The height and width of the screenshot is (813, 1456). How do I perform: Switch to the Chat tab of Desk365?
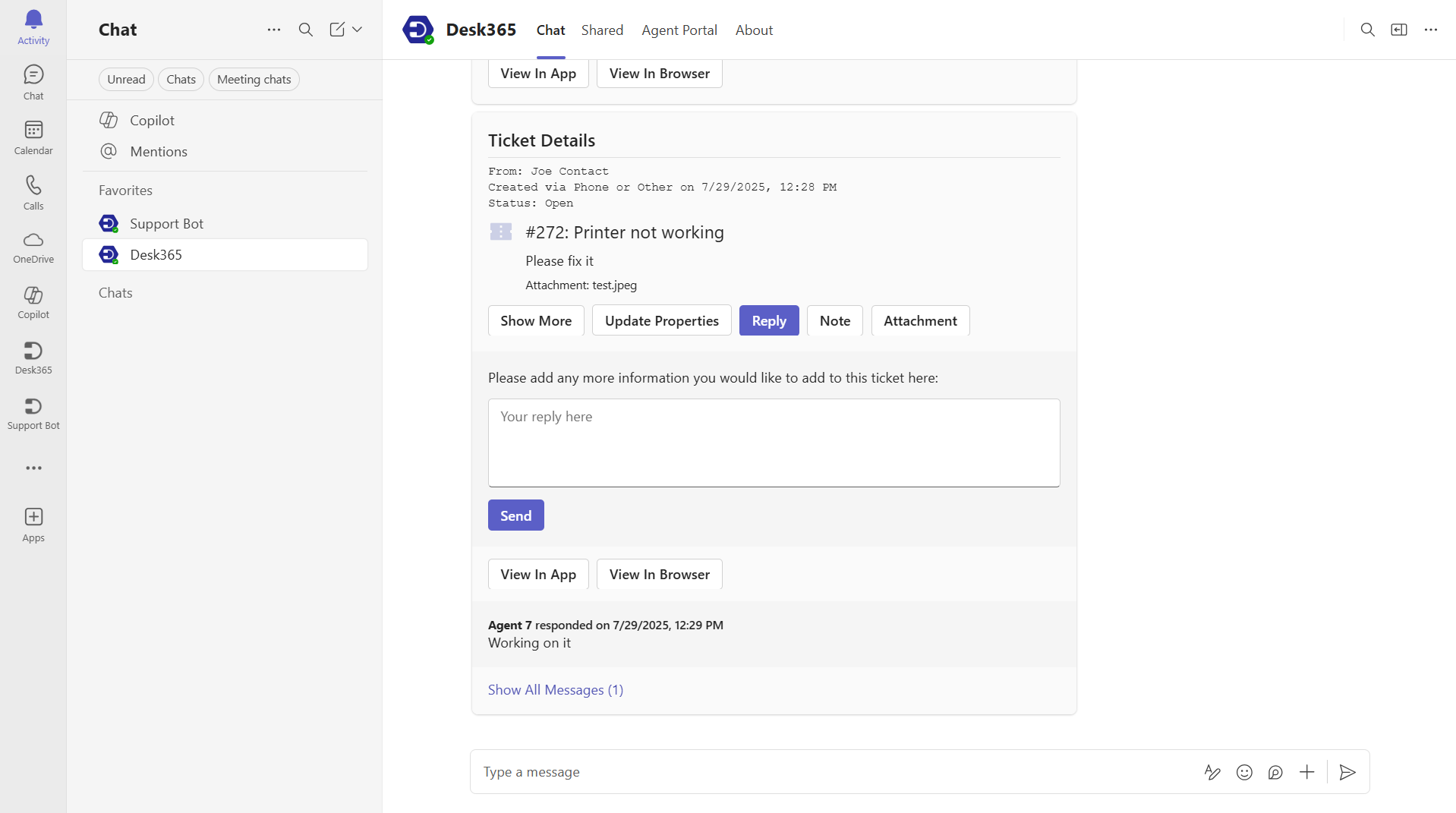tap(550, 30)
